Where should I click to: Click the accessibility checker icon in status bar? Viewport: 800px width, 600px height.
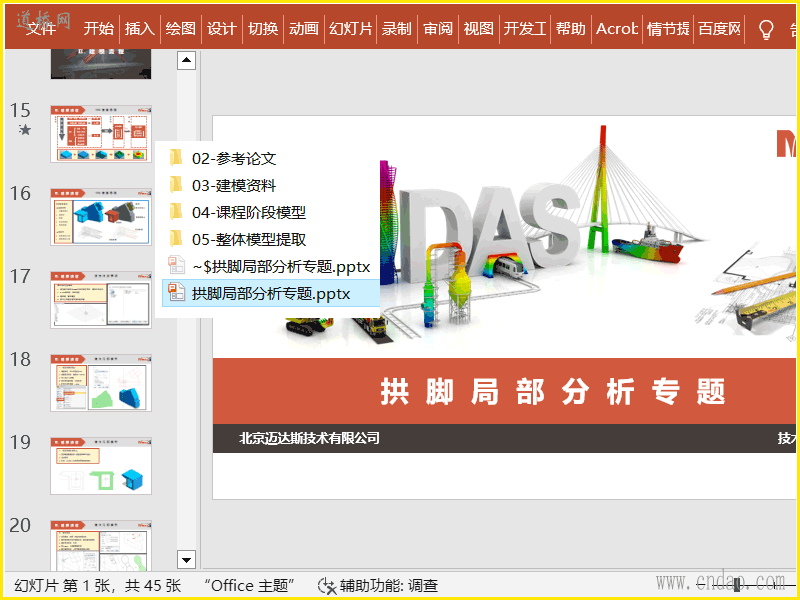pos(327,586)
